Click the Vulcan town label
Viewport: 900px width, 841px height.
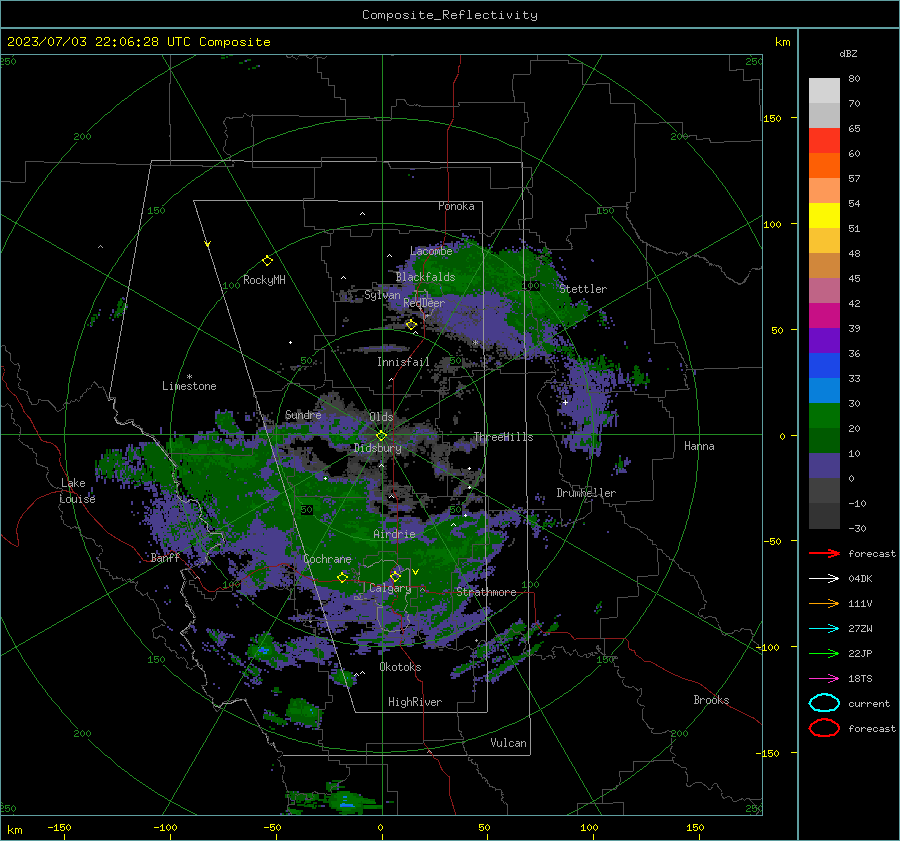pyautogui.click(x=508, y=743)
